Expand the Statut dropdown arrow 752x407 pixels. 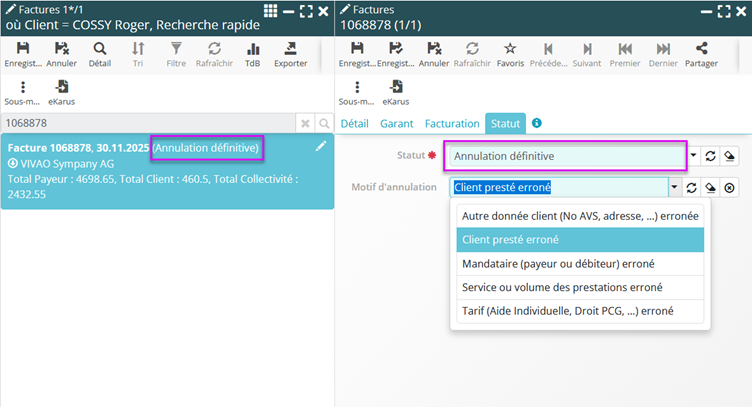click(694, 156)
